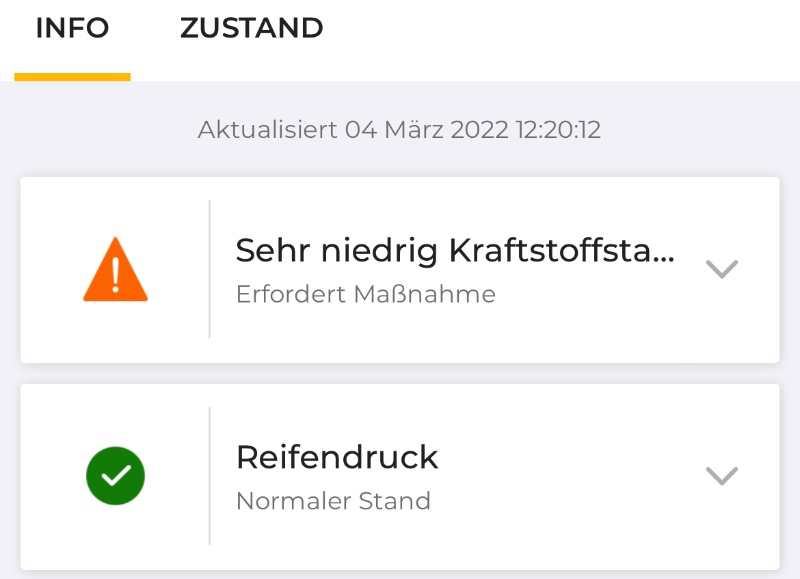Screen dimensions: 800x579
Task: Click the vertical divider in the Reifendruck card
Action: (x=209, y=476)
